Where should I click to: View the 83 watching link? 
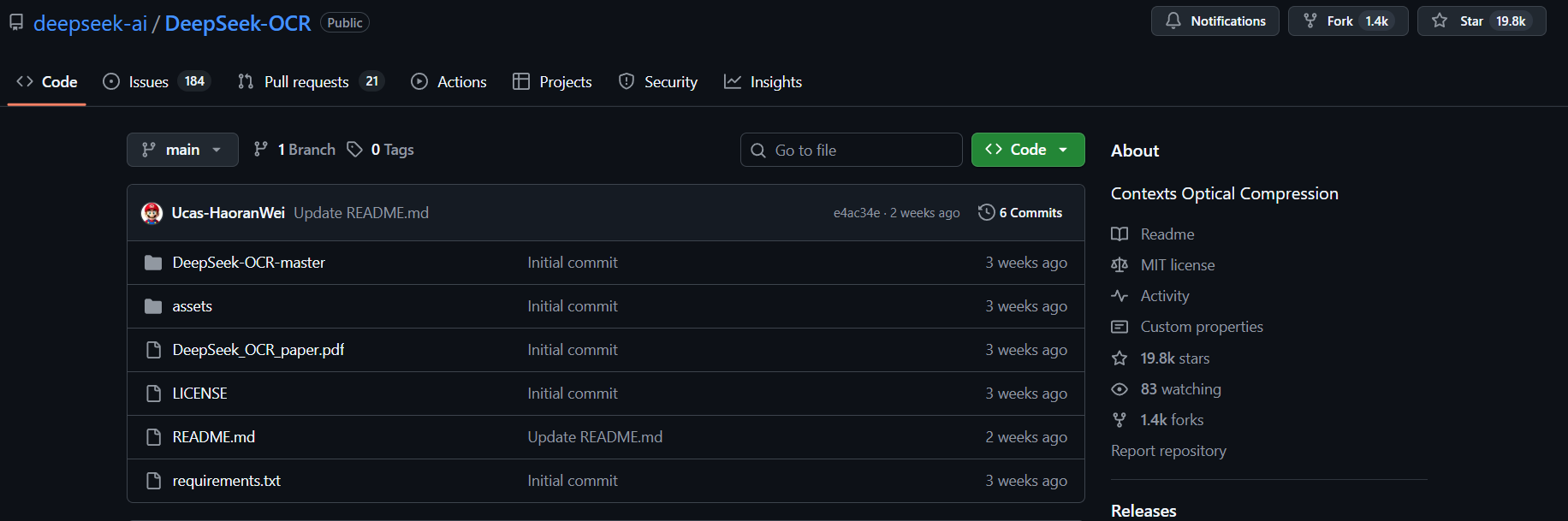1181,389
